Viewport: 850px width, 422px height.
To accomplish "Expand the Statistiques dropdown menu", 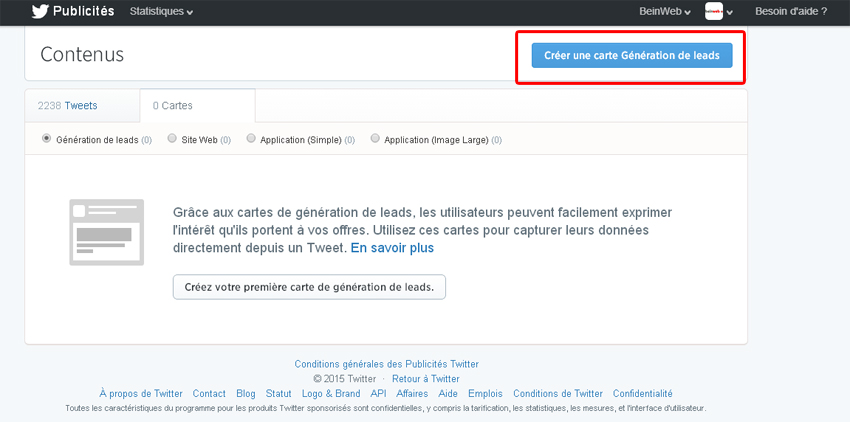I will pyautogui.click(x=161, y=12).
